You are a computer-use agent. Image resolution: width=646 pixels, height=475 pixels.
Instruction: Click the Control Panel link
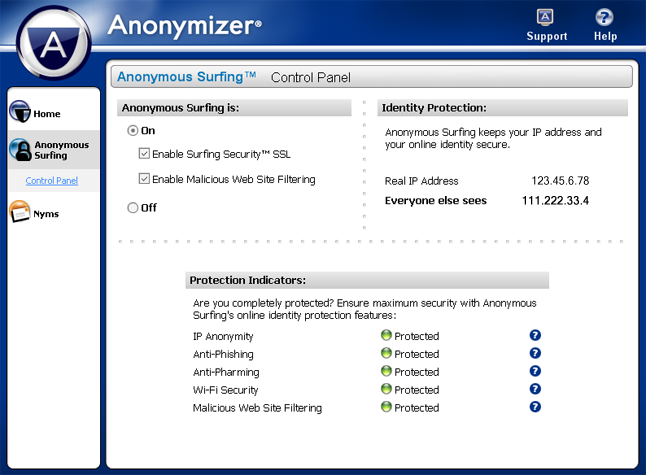(52, 181)
